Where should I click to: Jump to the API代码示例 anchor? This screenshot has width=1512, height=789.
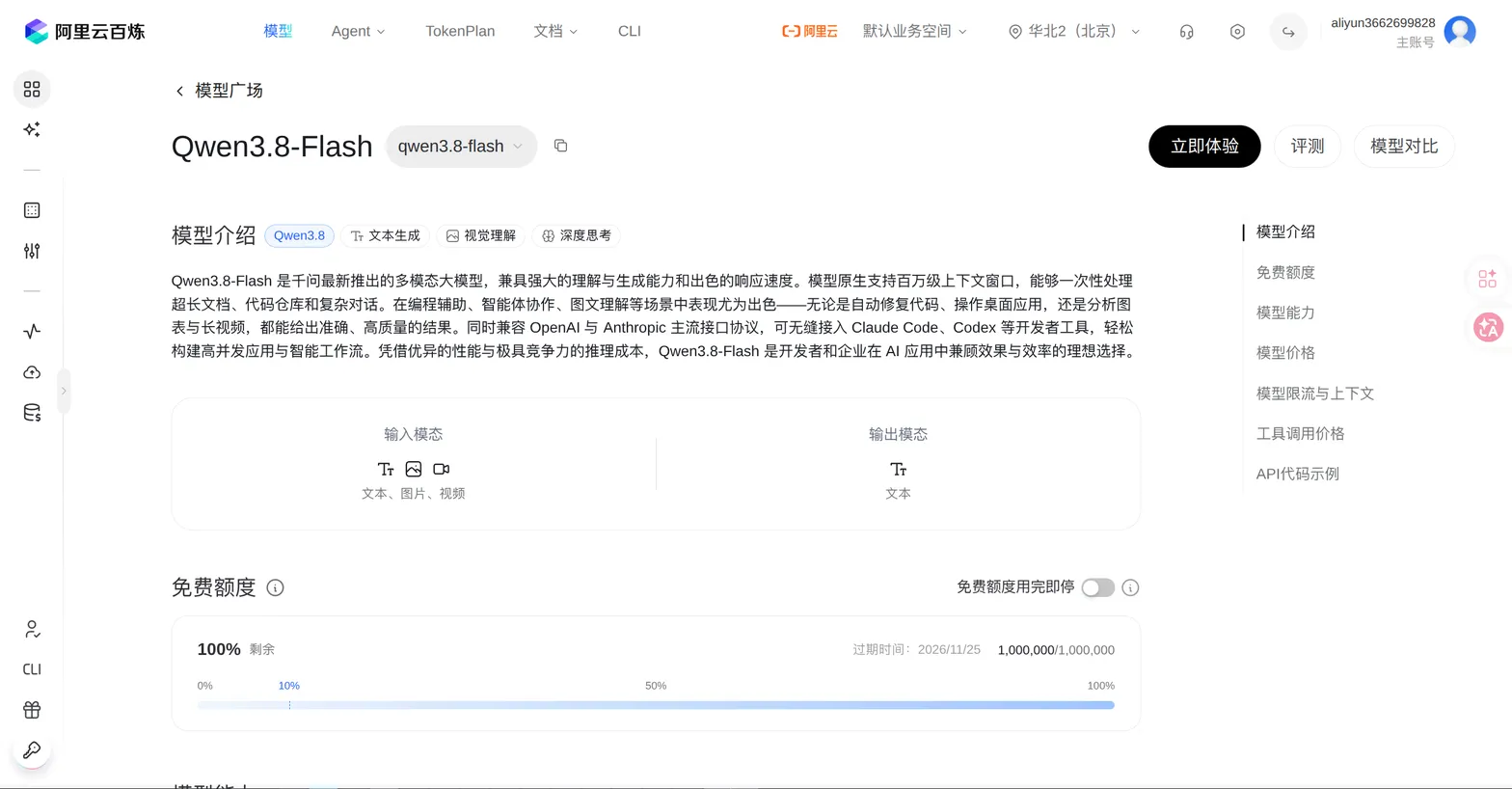(x=1297, y=474)
